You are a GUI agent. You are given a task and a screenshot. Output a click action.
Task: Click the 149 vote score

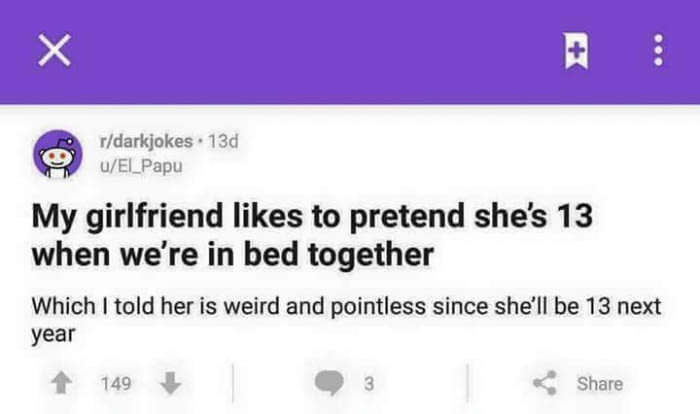click(116, 384)
